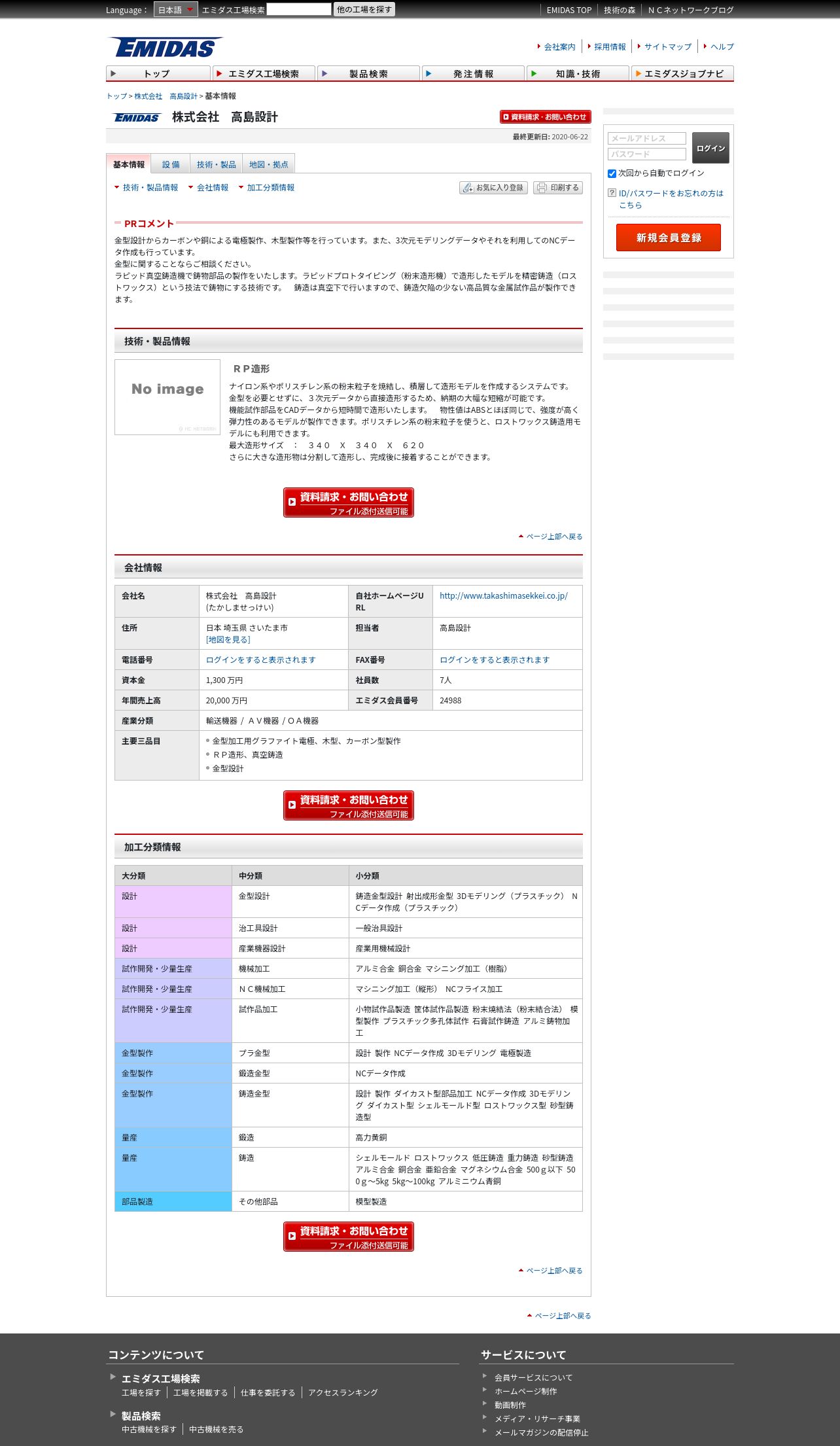Click the 他の工場を探す button
The width and height of the screenshot is (840, 1446).
364,9
